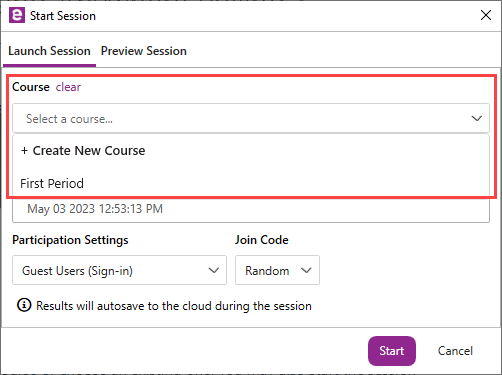Click the info icon beside autosave message
502x375 pixels.
point(24,305)
